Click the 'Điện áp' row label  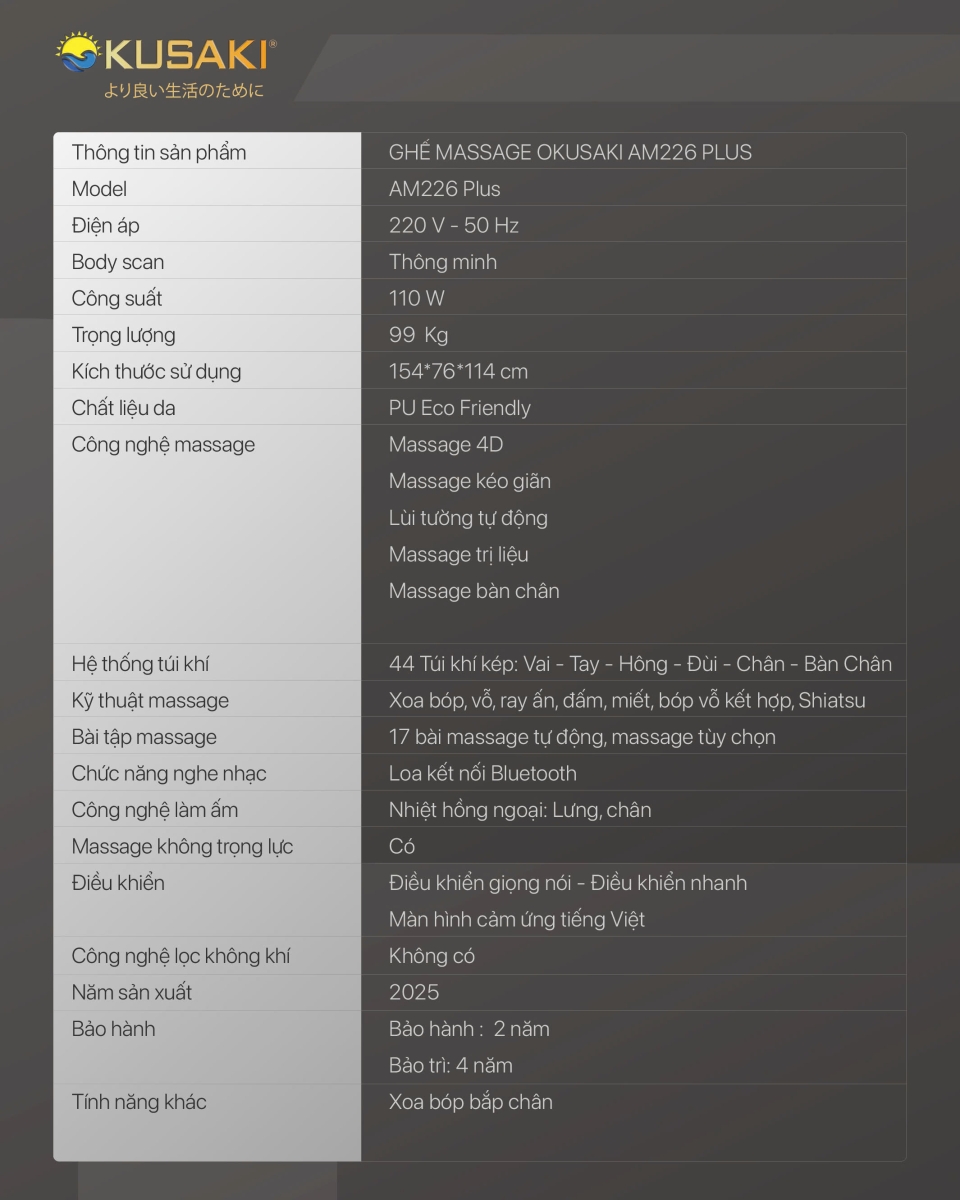(105, 225)
